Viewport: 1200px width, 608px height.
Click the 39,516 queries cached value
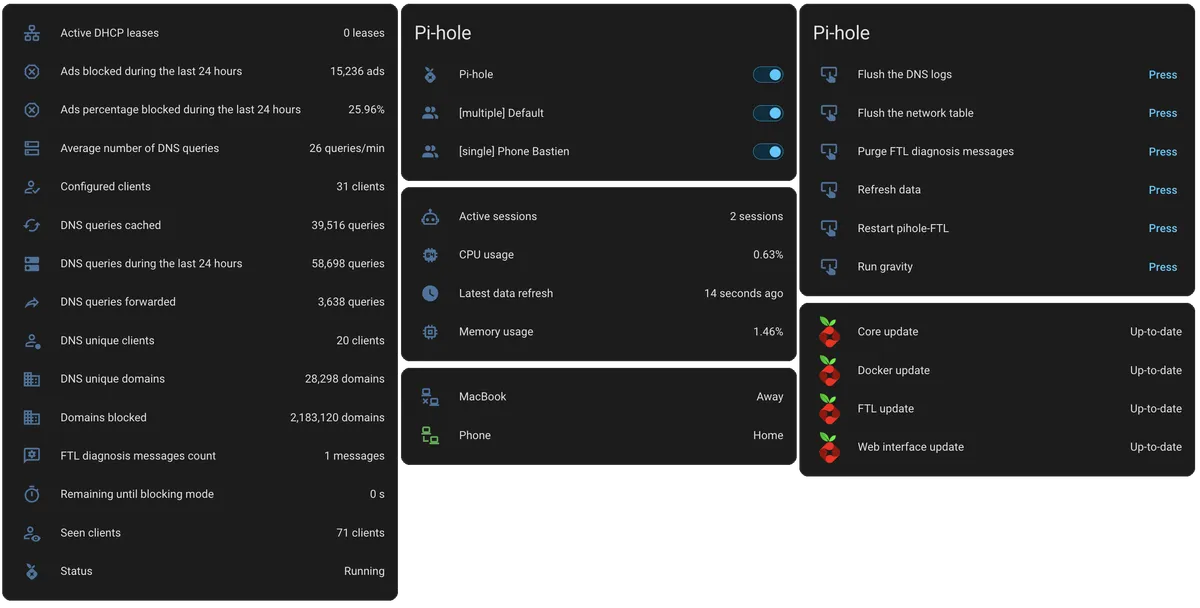348,226
